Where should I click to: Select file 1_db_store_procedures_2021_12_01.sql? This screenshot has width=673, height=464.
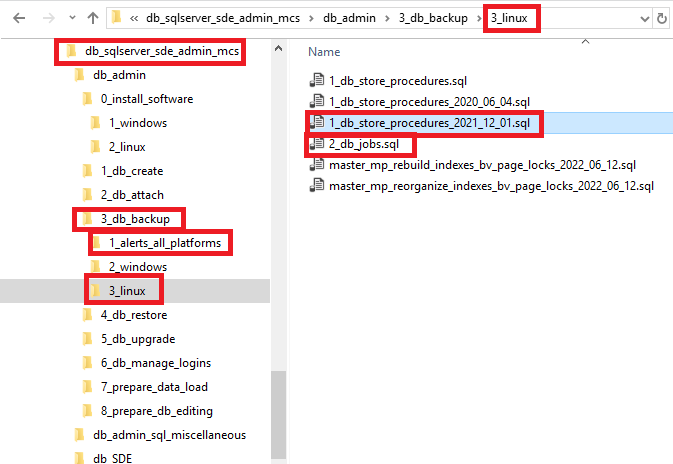429,123
